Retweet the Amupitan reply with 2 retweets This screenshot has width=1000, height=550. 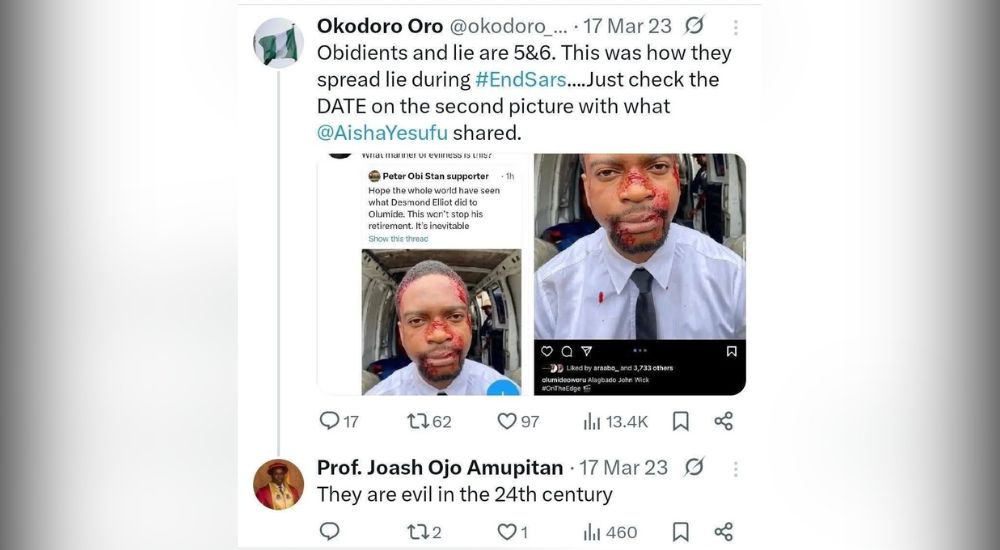tap(418, 531)
